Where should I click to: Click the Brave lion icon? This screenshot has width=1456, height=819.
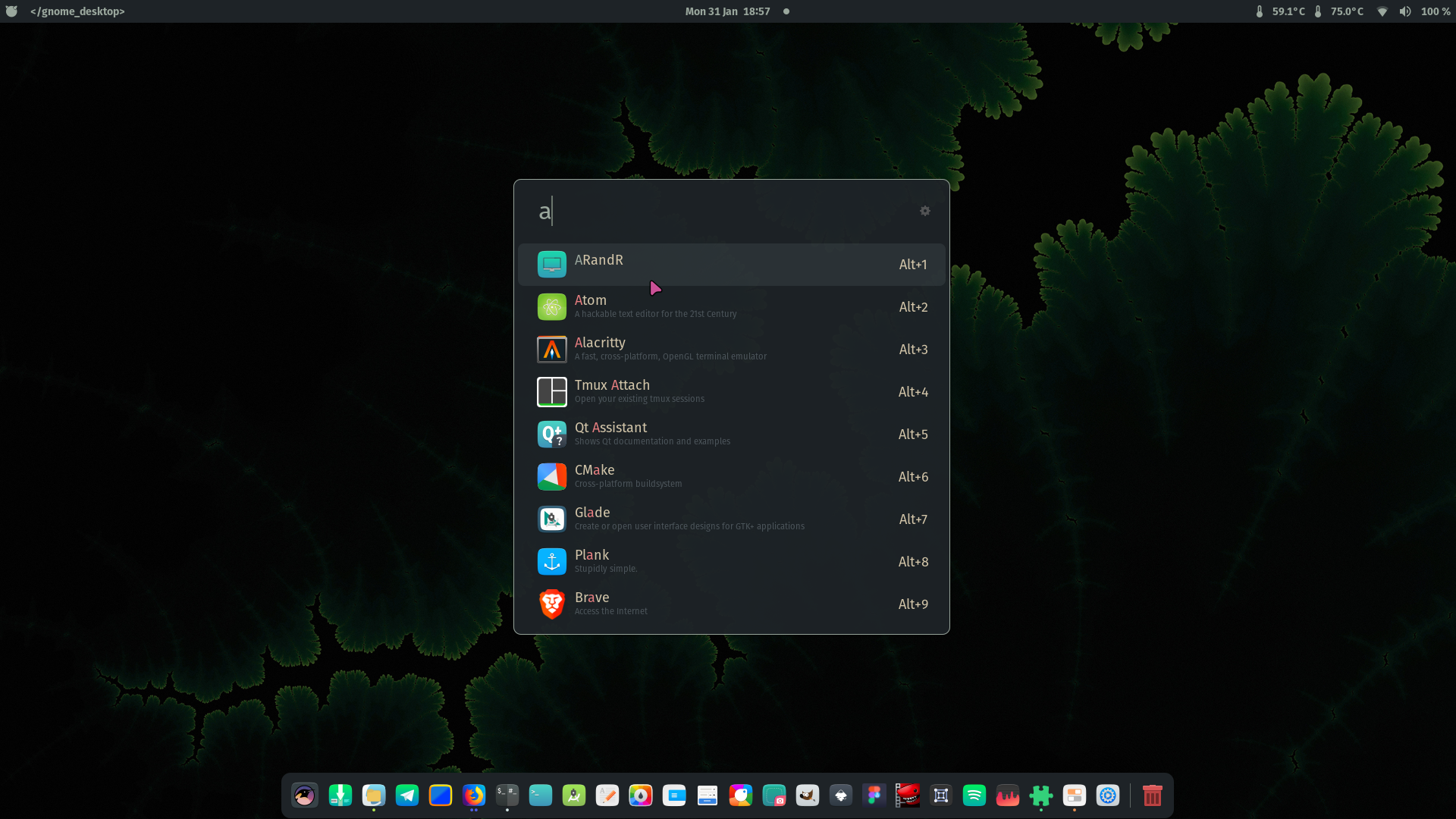click(x=552, y=604)
